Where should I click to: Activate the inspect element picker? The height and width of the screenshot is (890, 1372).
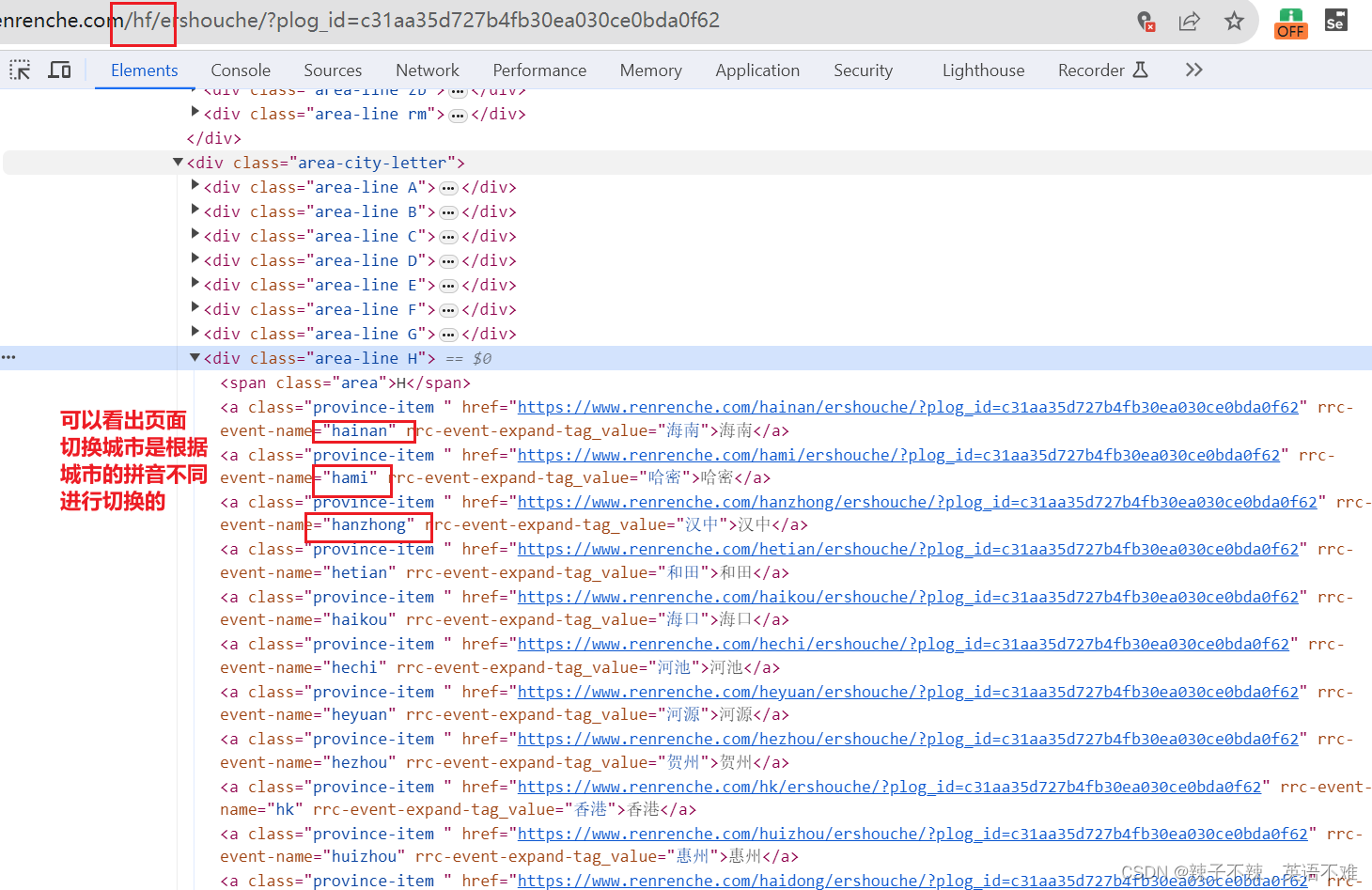[x=20, y=70]
